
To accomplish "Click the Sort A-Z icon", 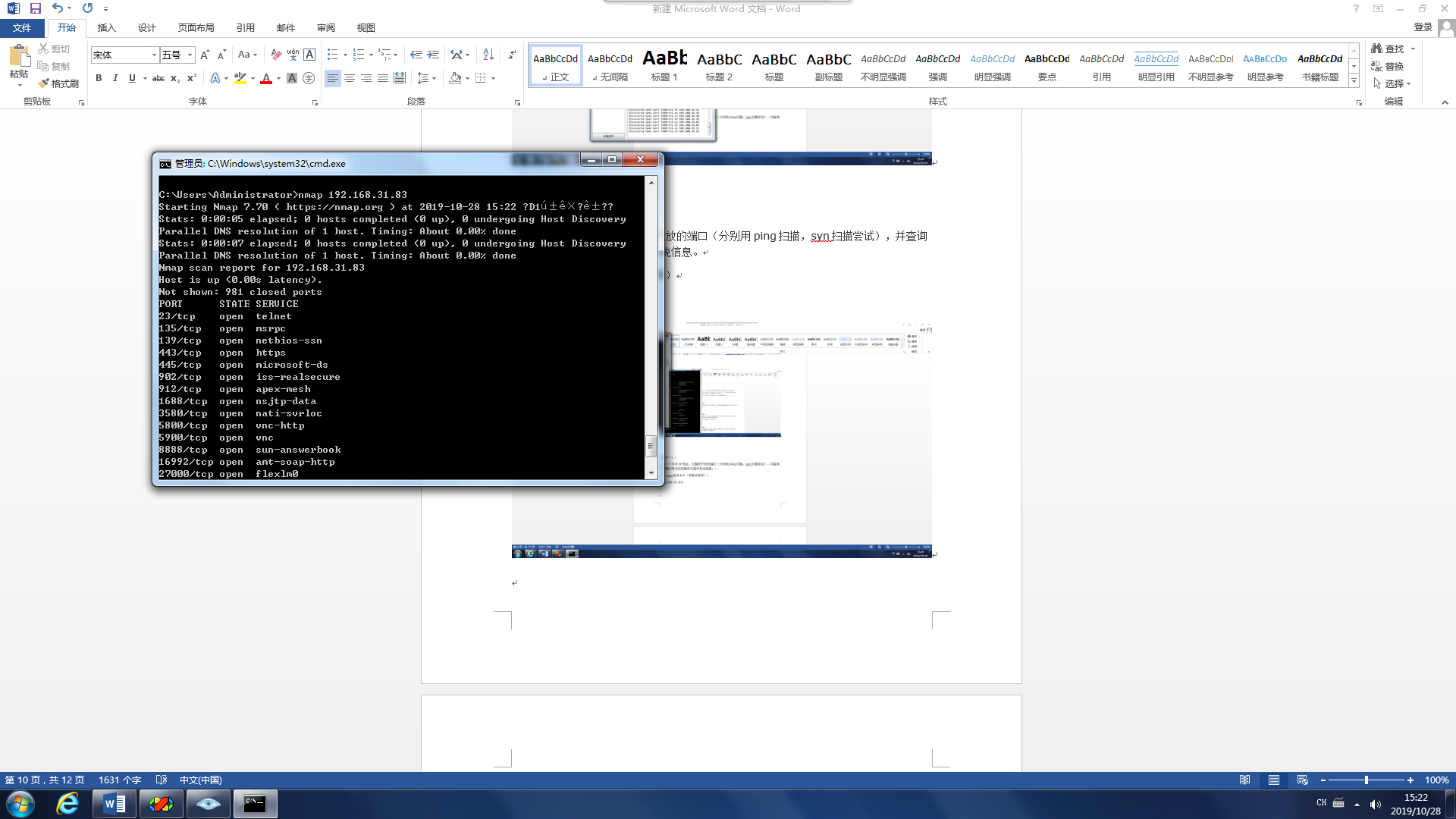I will [x=488, y=55].
